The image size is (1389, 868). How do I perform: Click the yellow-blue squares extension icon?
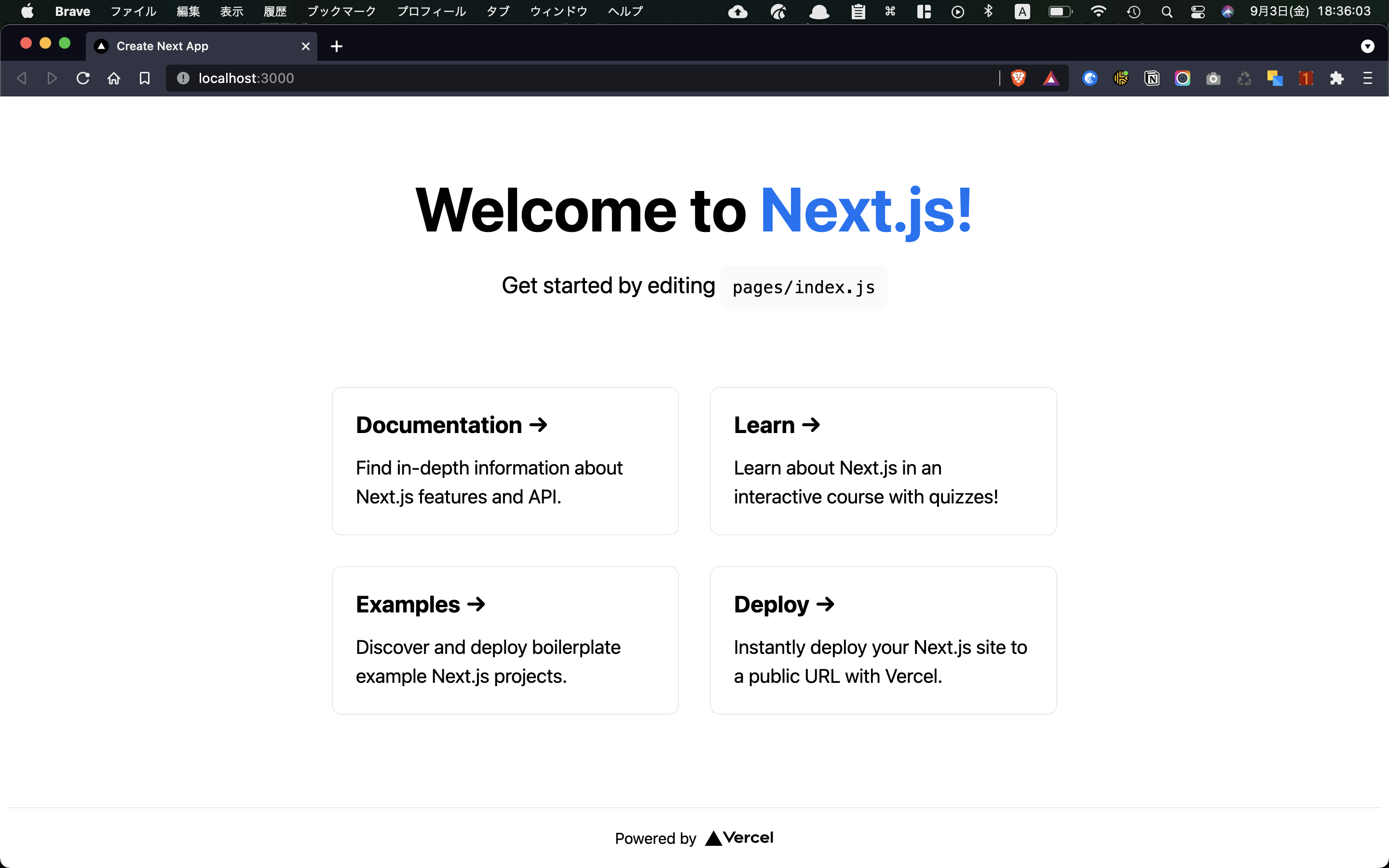(1275, 78)
